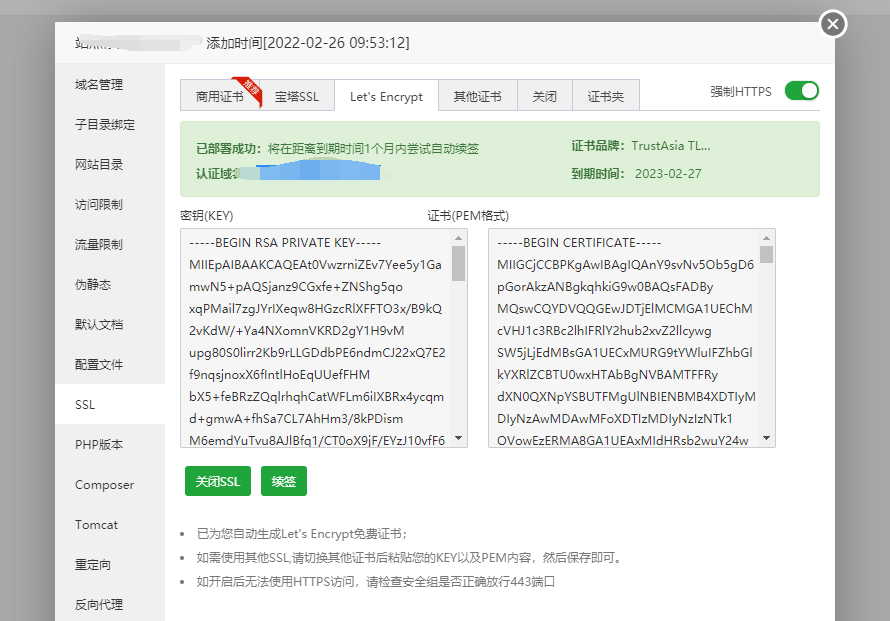Open 网站目录 settings
Screen dimensions: 890x621
(110, 165)
